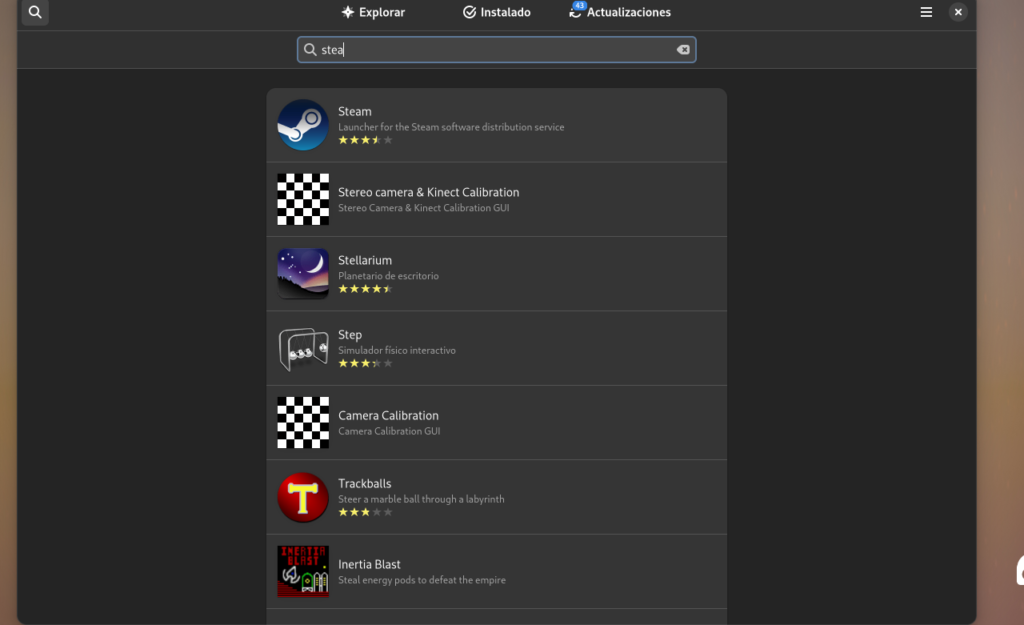1024x625 pixels.
Task: Click the Trackballs star rating
Action: click(x=365, y=512)
